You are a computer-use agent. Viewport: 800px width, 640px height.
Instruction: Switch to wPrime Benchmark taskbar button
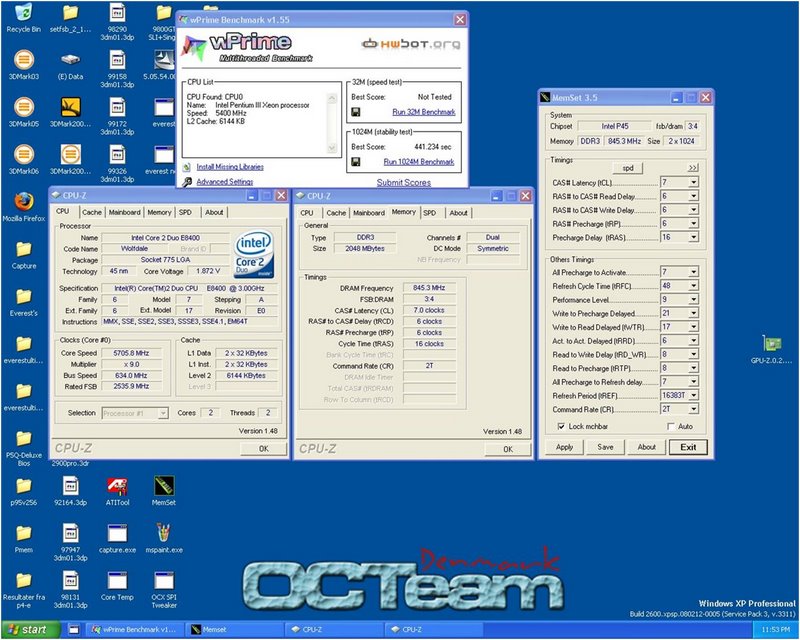[134, 630]
